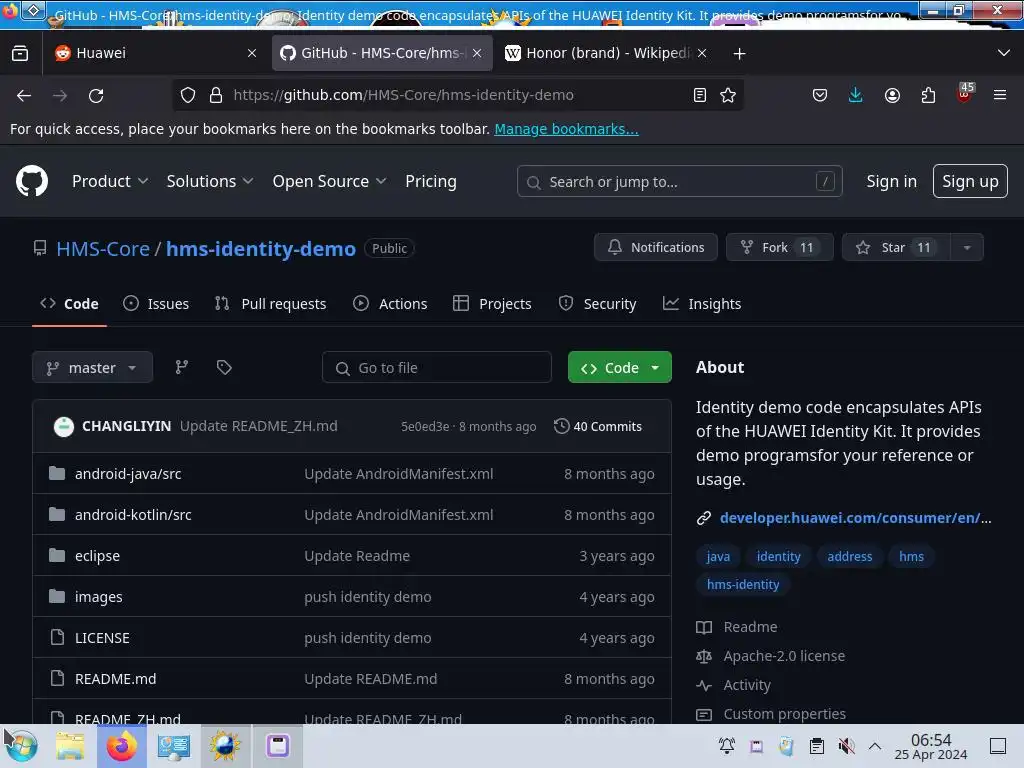This screenshot has height=768, width=1024.
Task: Click the Notifications button
Action: [656, 248]
